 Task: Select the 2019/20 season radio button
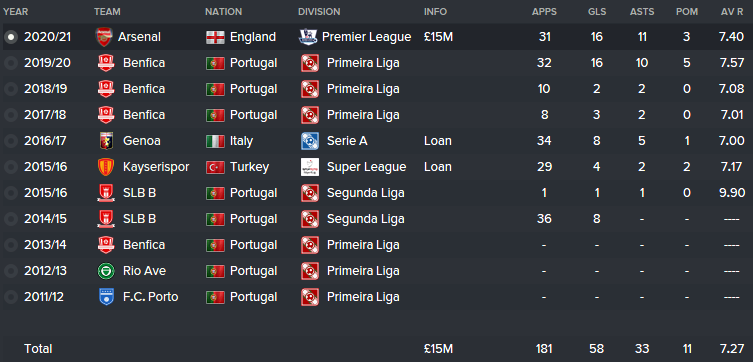point(11,63)
